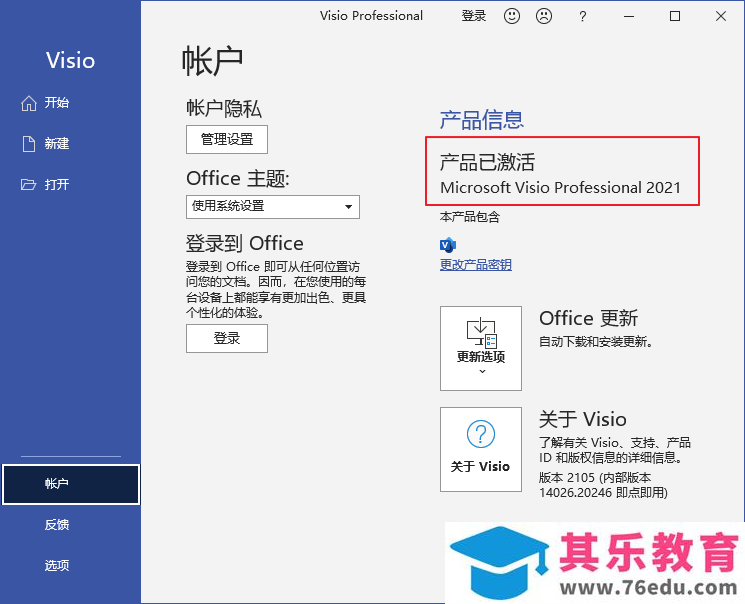Screen dimensions: 745x604
Task: Click the Visio product icon under 本产品包含
Action: [448, 245]
